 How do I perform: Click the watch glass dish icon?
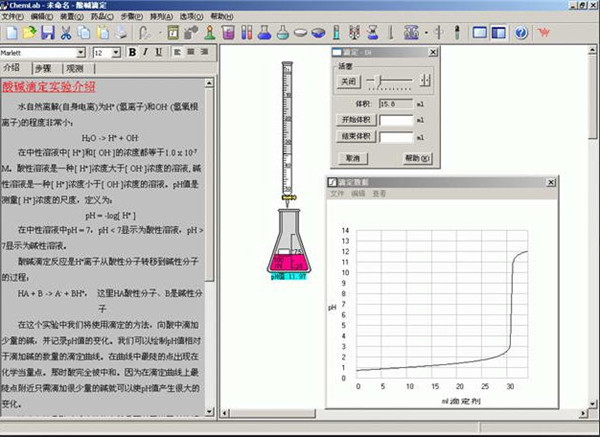point(300,33)
